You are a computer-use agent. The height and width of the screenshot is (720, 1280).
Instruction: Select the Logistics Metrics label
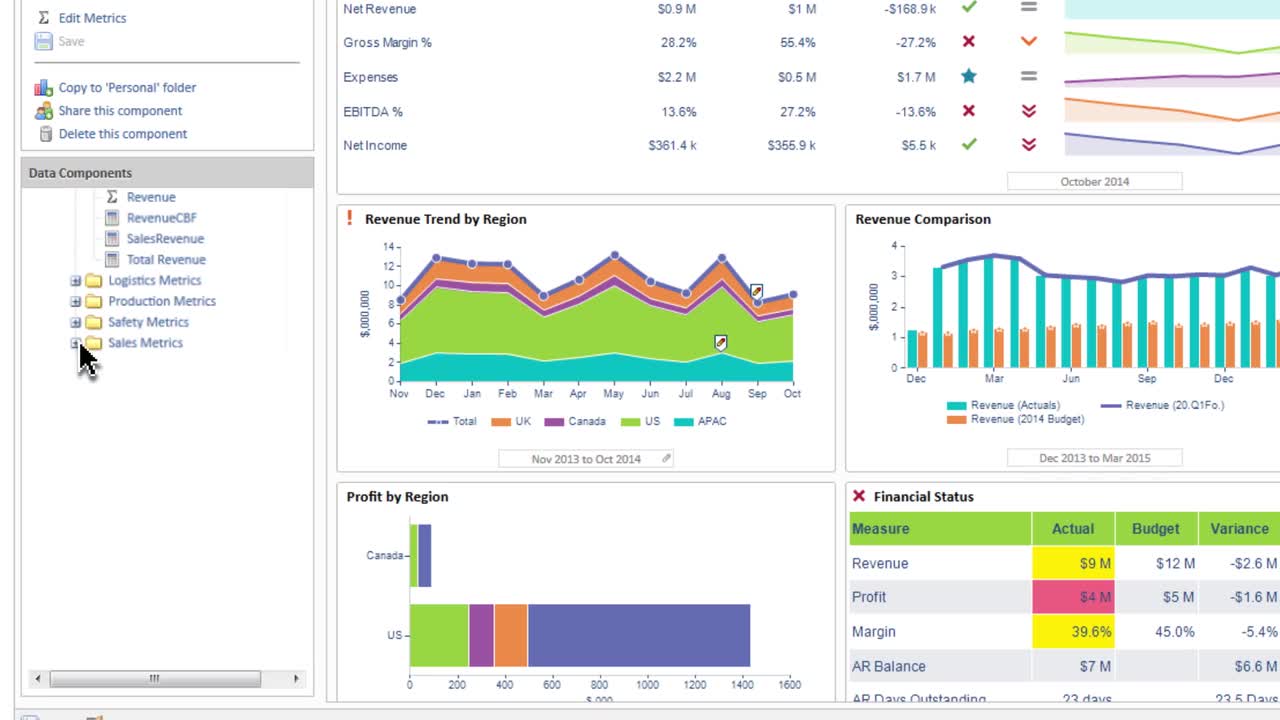(x=154, y=281)
